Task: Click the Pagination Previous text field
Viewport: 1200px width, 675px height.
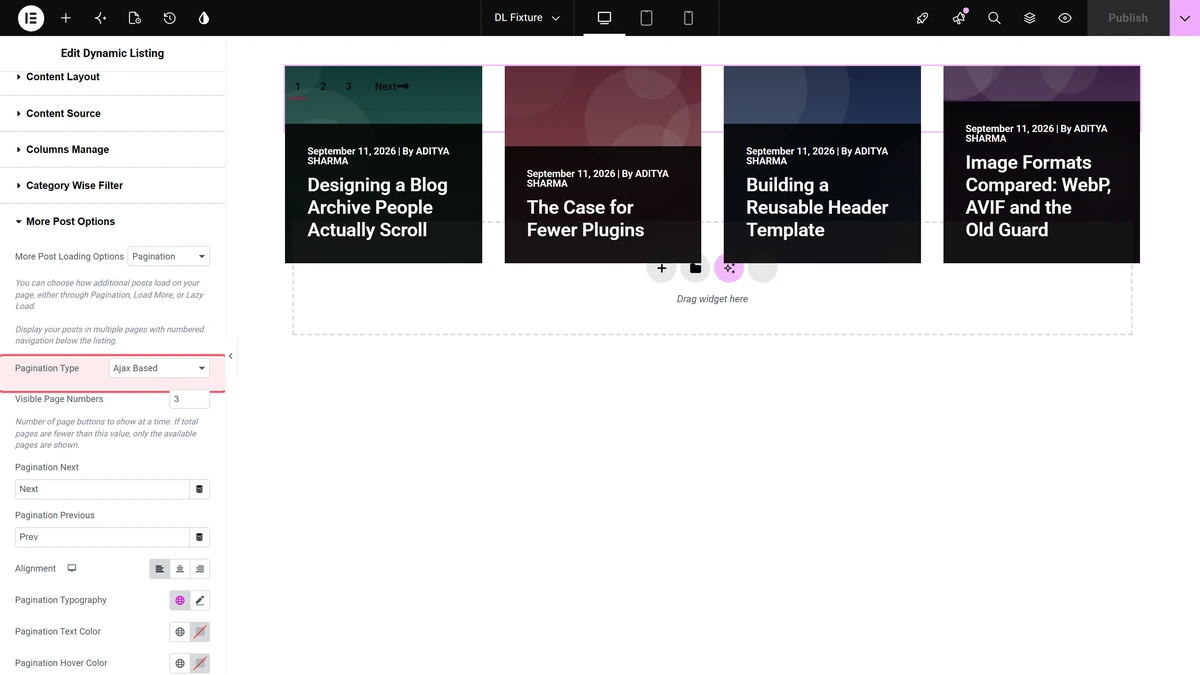Action: point(102,537)
